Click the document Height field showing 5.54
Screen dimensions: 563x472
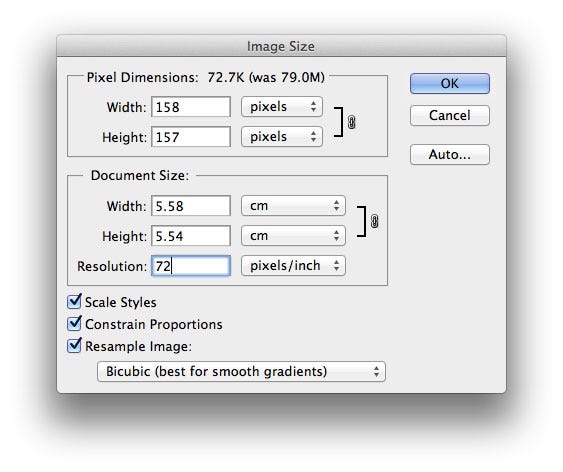pyautogui.click(x=191, y=236)
